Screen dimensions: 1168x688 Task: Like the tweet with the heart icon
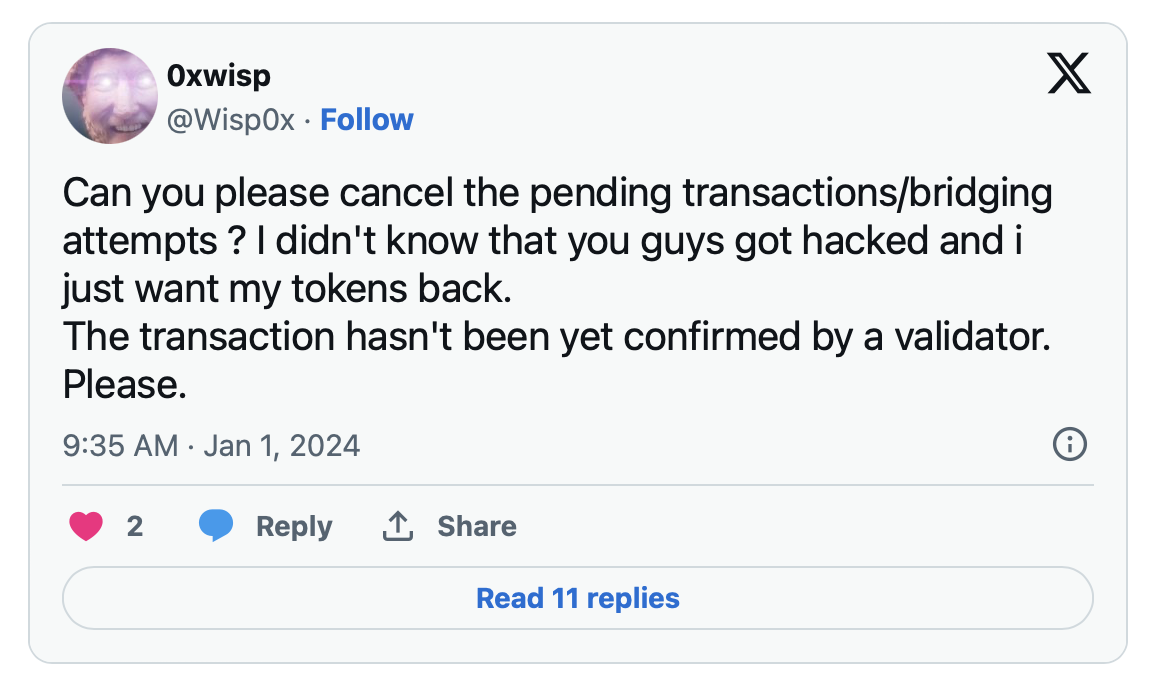pos(86,526)
